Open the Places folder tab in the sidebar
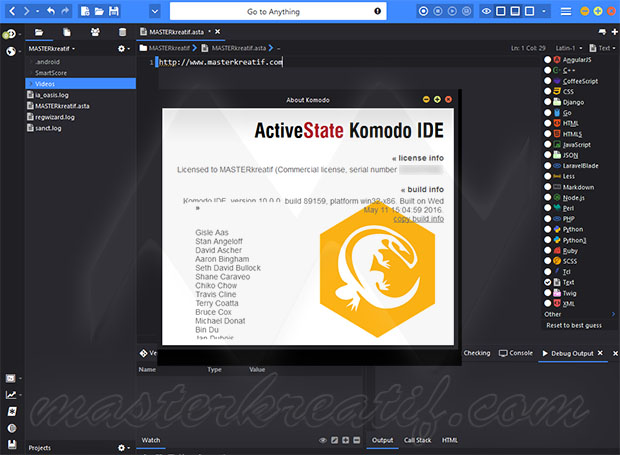This screenshot has height=455, width=620. click(39, 32)
